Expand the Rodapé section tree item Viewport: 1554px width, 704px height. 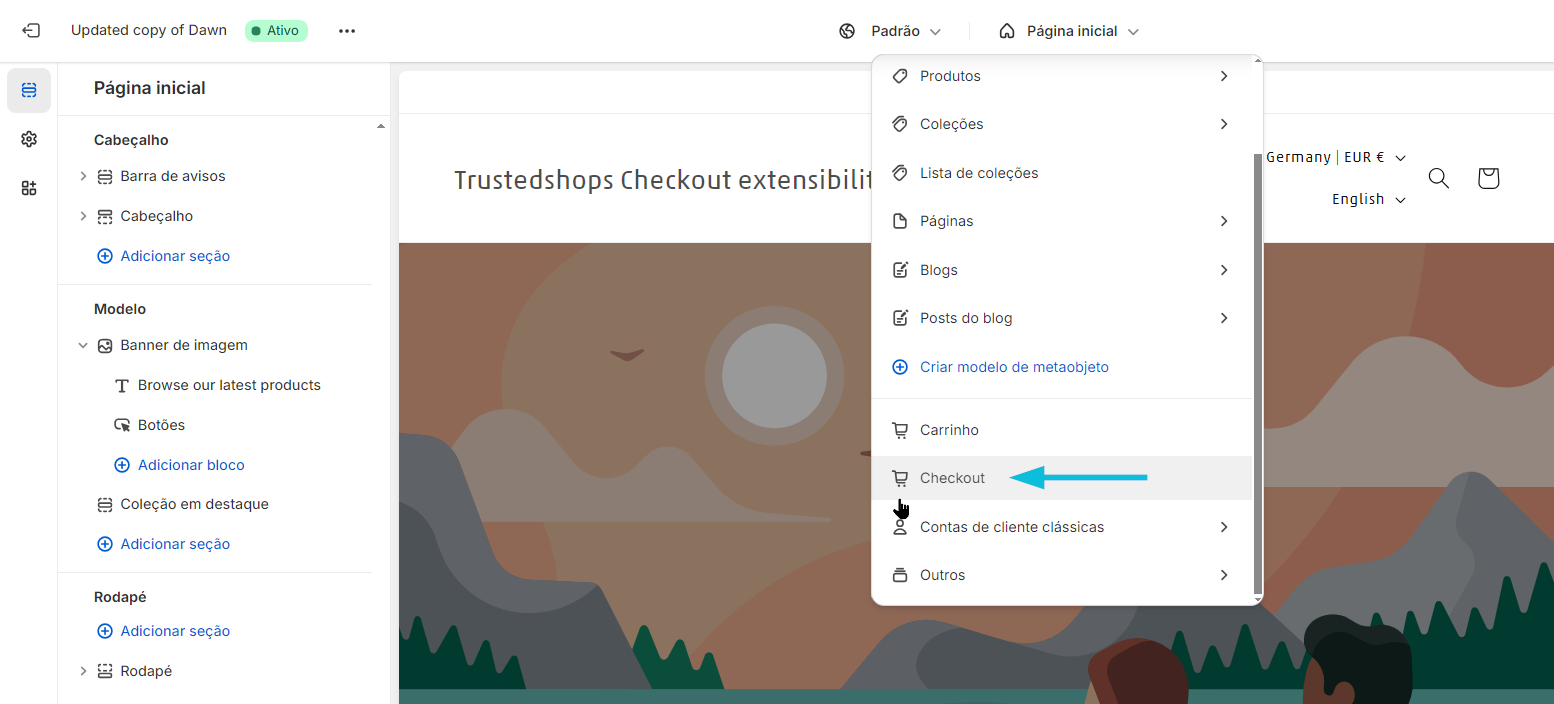coord(83,671)
